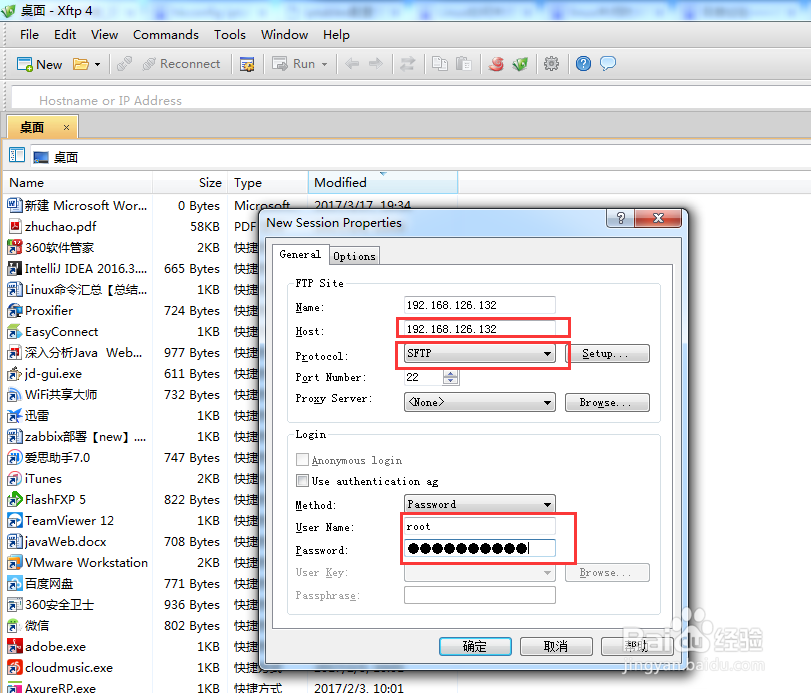The height and width of the screenshot is (693, 811).
Task: Open help via blue question icon
Action: tap(583, 64)
